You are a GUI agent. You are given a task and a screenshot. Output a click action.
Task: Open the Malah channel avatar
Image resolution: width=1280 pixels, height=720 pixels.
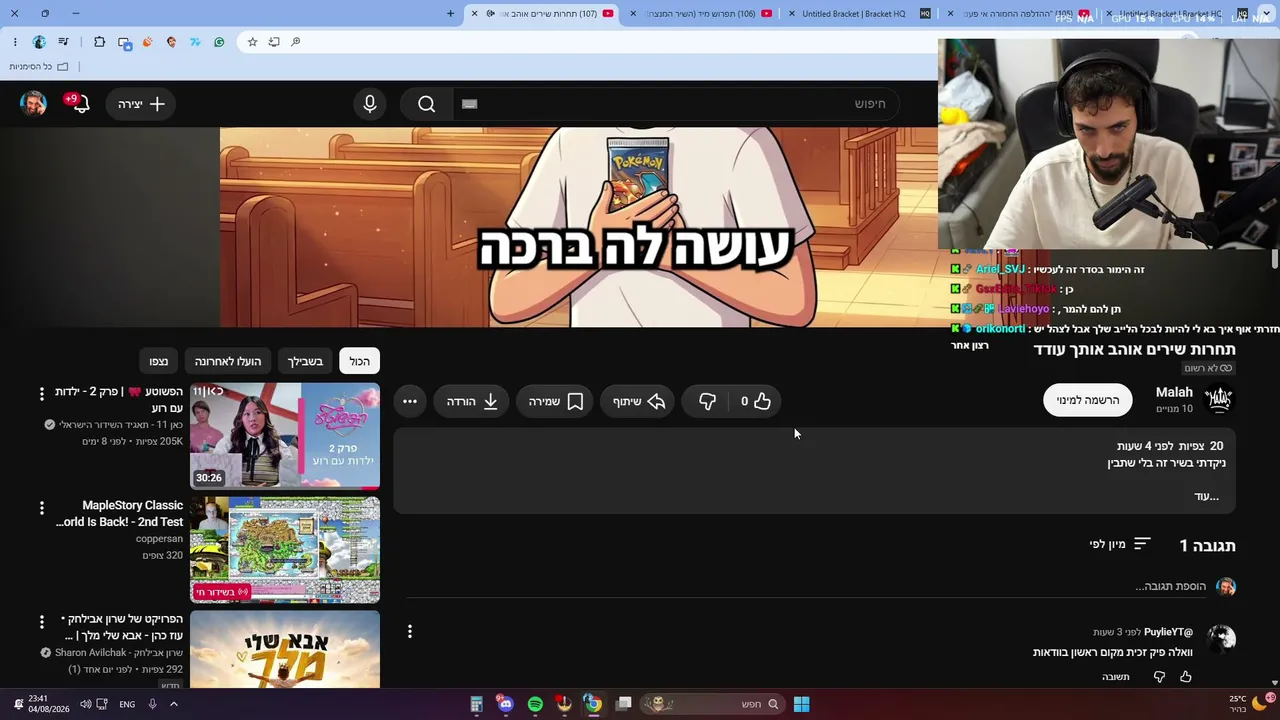[1219, 400]
